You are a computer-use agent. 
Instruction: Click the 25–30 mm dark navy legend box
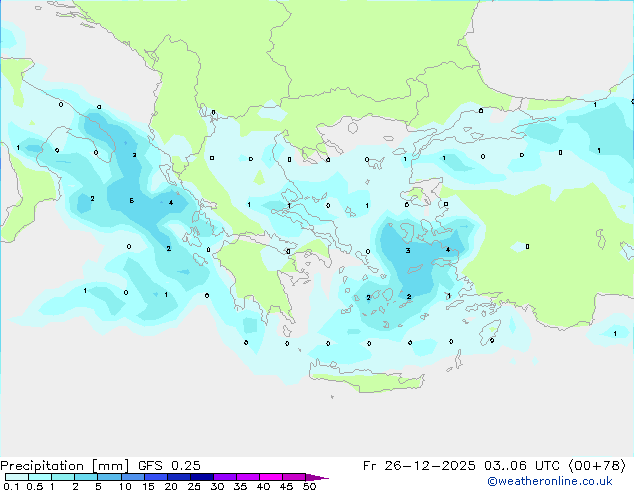[x=202, y=477]
